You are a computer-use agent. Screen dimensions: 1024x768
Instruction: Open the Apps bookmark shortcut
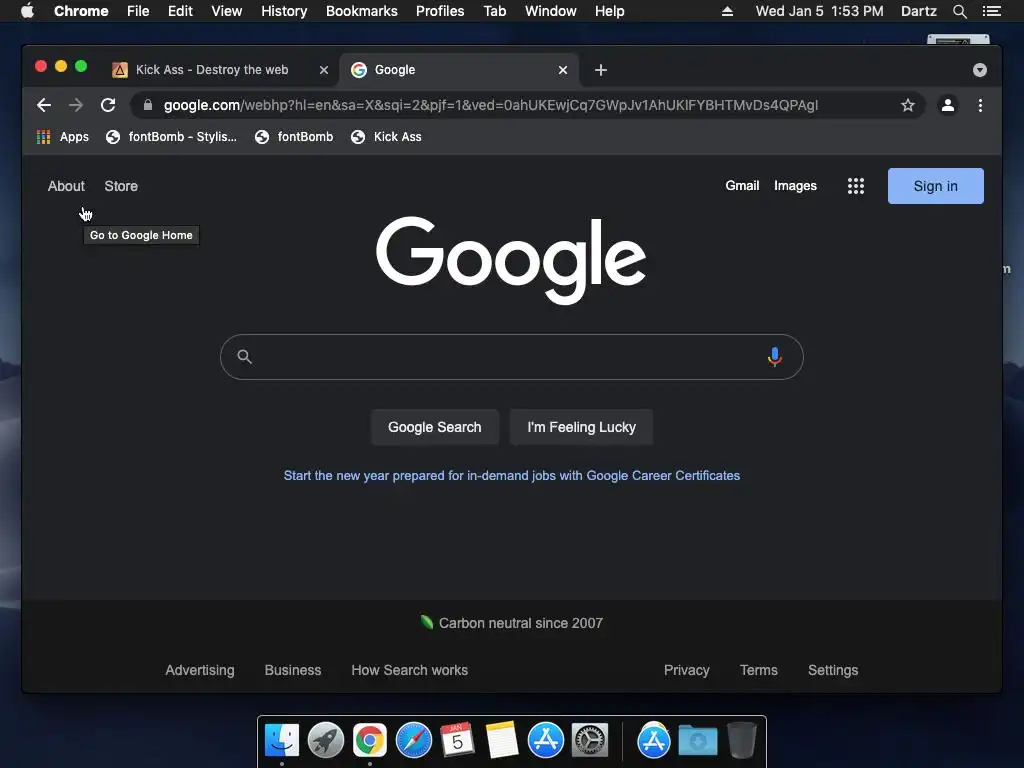pos(63,137)
